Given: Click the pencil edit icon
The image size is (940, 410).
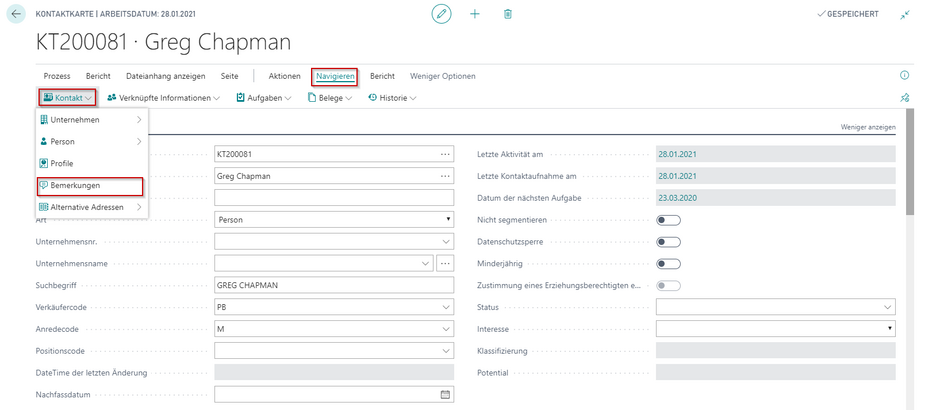Looking at the screenshot, I should coord(441,14).
